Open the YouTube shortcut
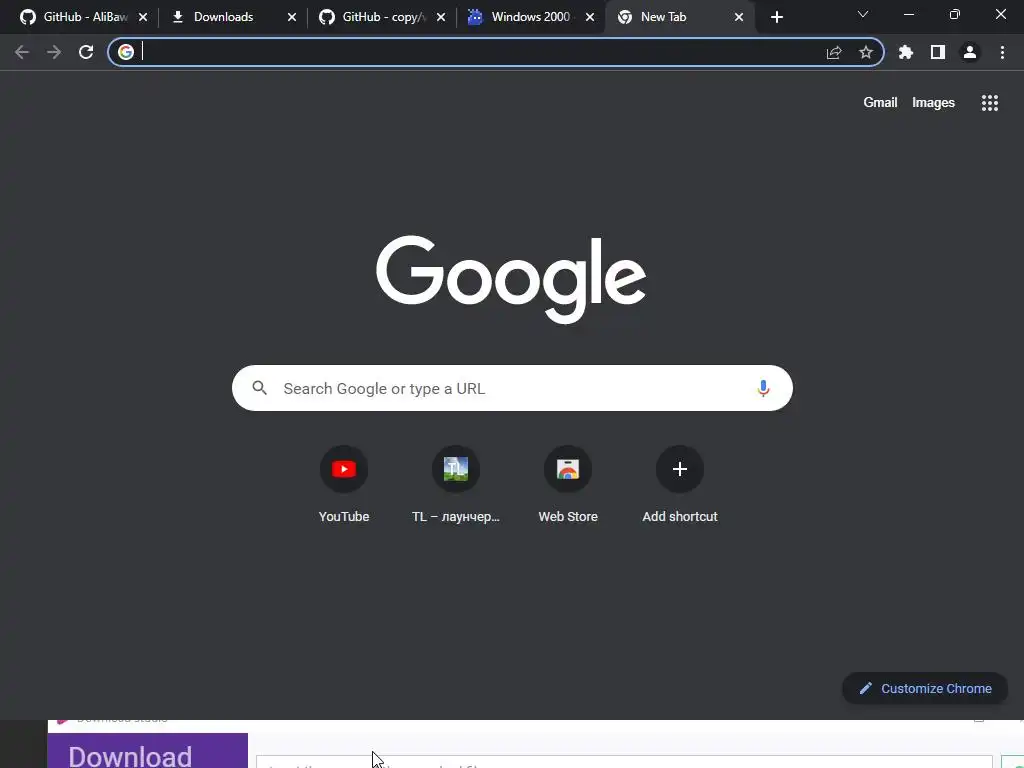 [344, 484]
